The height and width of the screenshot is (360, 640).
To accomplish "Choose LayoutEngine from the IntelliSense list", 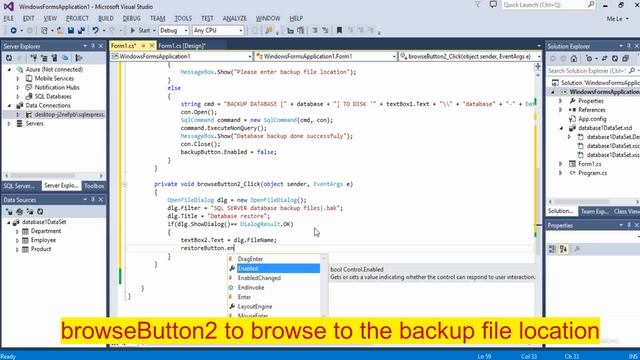I will tap(274, 307).
